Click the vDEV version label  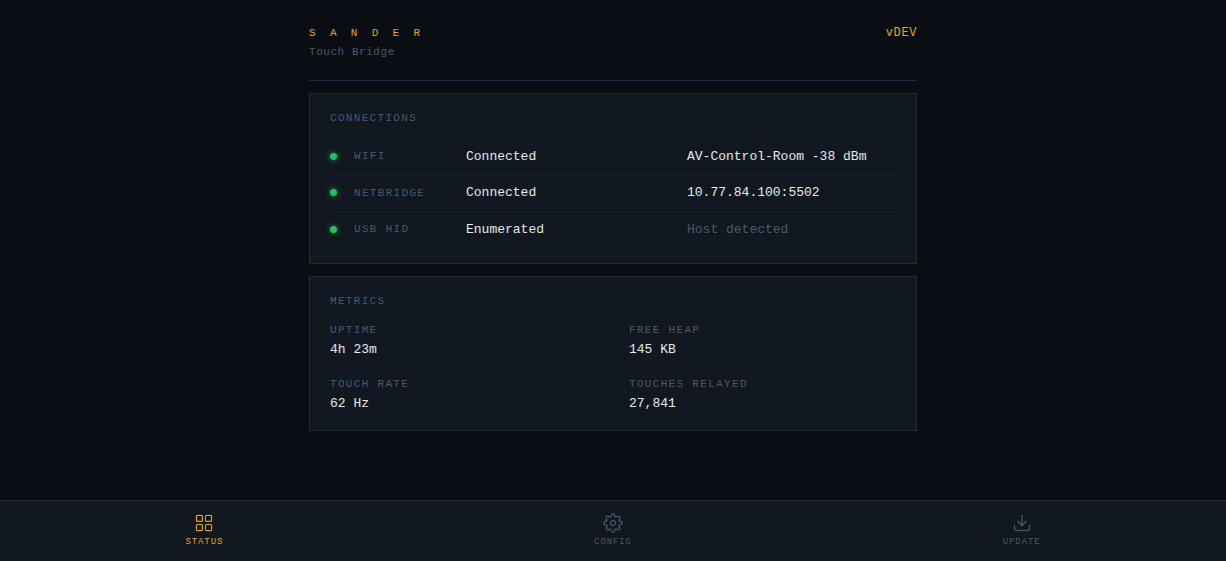pyautogui.click(x=901, y=32)
